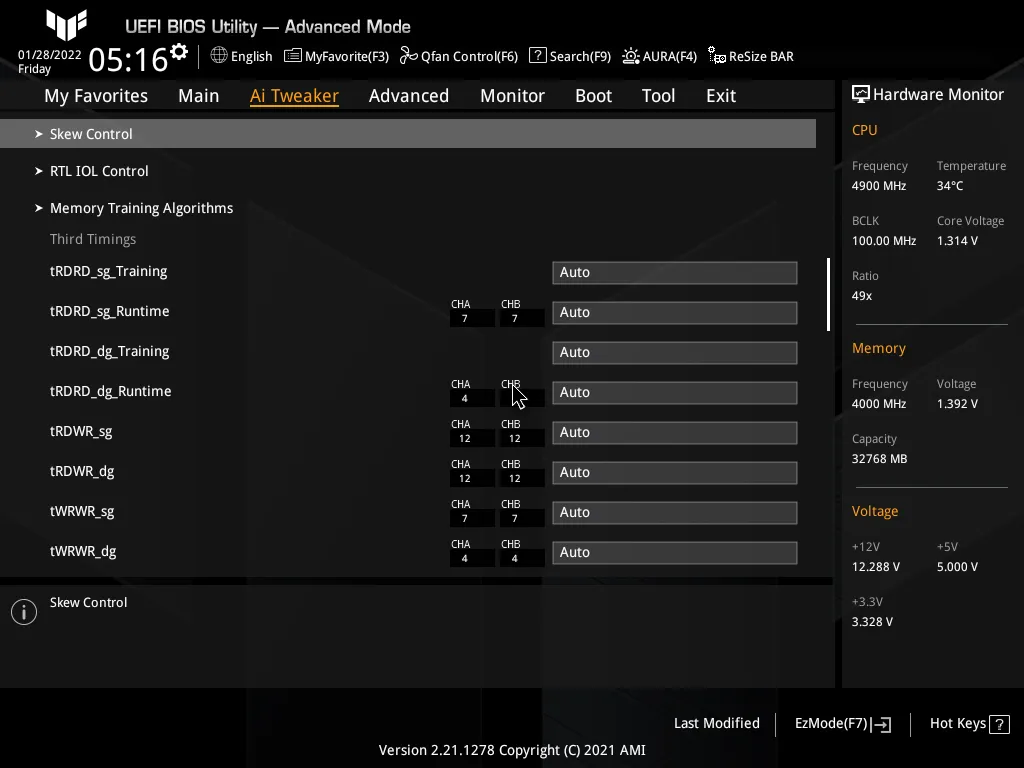Click the tRDRD_dg_Training label
Screen dimensions: 1024x768
[109, 351]
